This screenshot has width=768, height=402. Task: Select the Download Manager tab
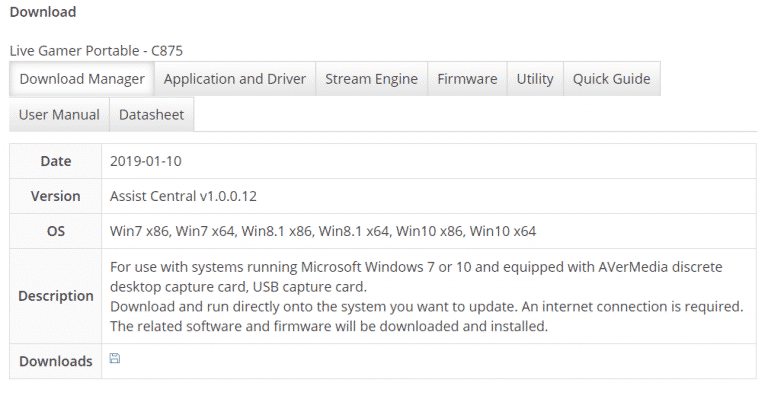82,79
